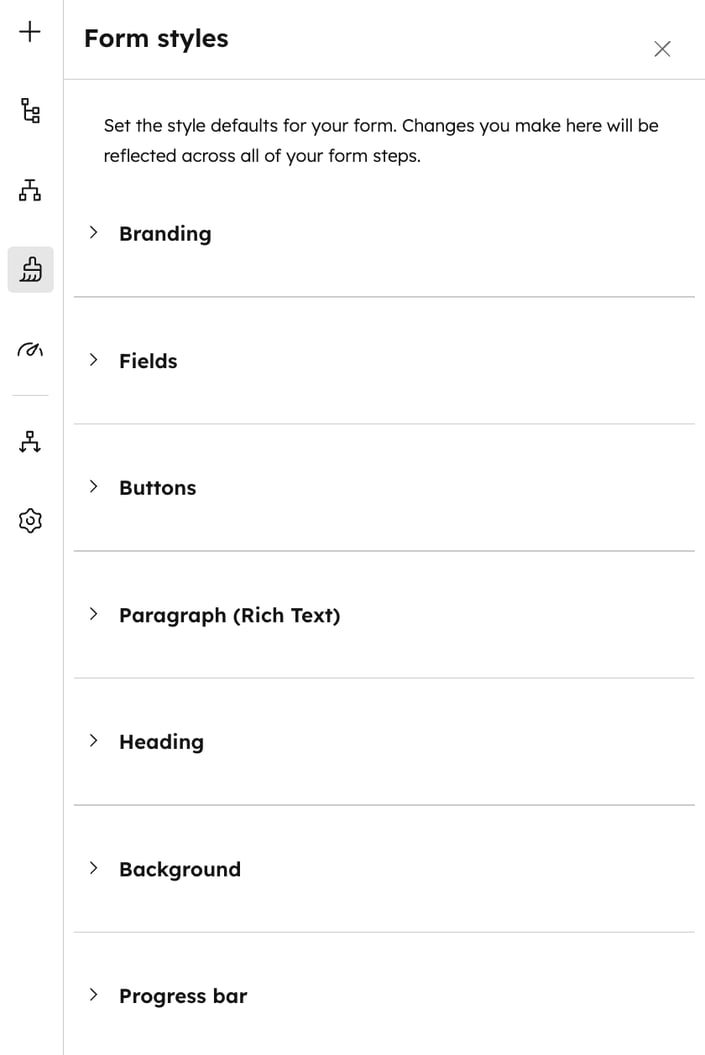Click the Heading section title
This screenshot has width=705, height=1055.
tap(161, 742)
